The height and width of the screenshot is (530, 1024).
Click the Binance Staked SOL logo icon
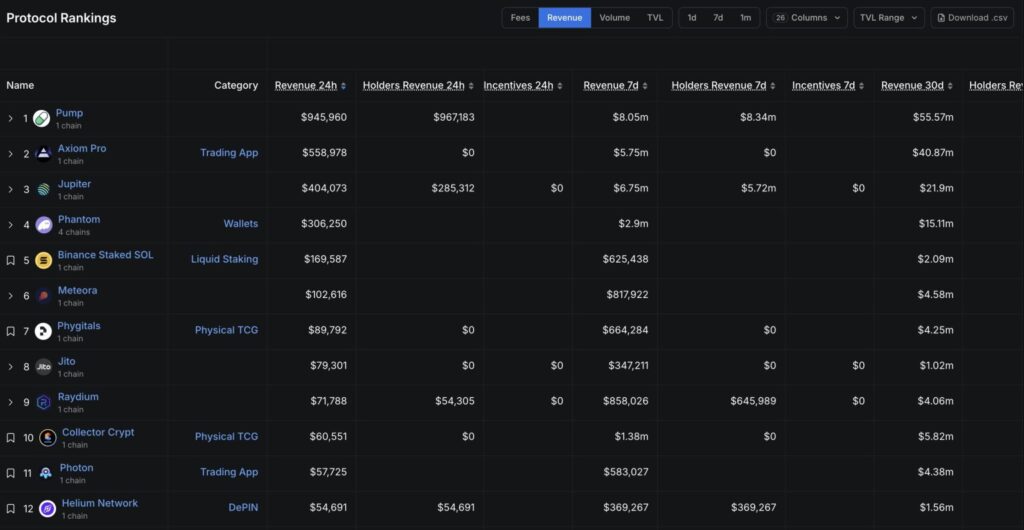click(x=43, y=260)
